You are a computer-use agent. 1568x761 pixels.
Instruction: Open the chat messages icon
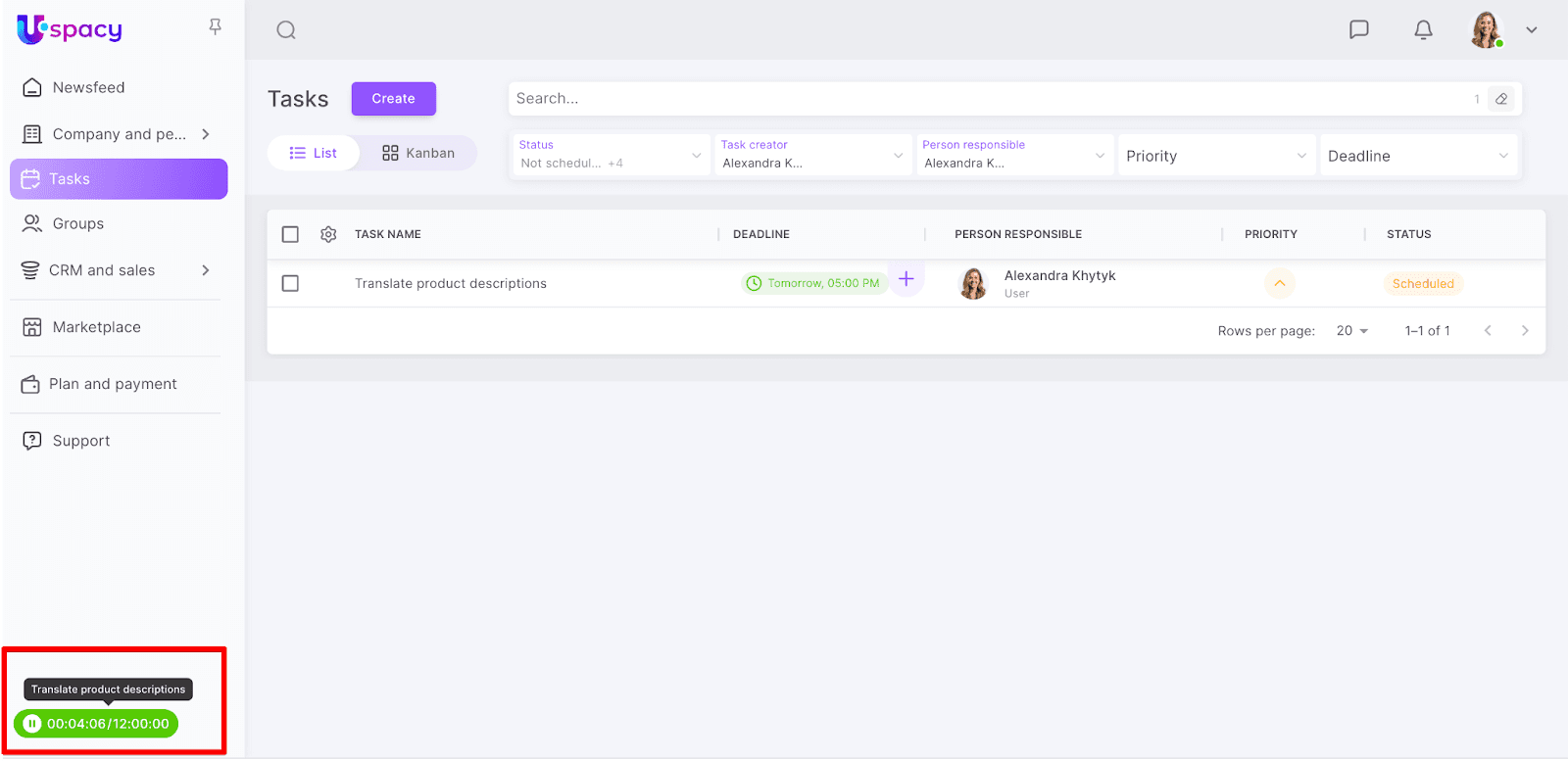coord(1358,30)
